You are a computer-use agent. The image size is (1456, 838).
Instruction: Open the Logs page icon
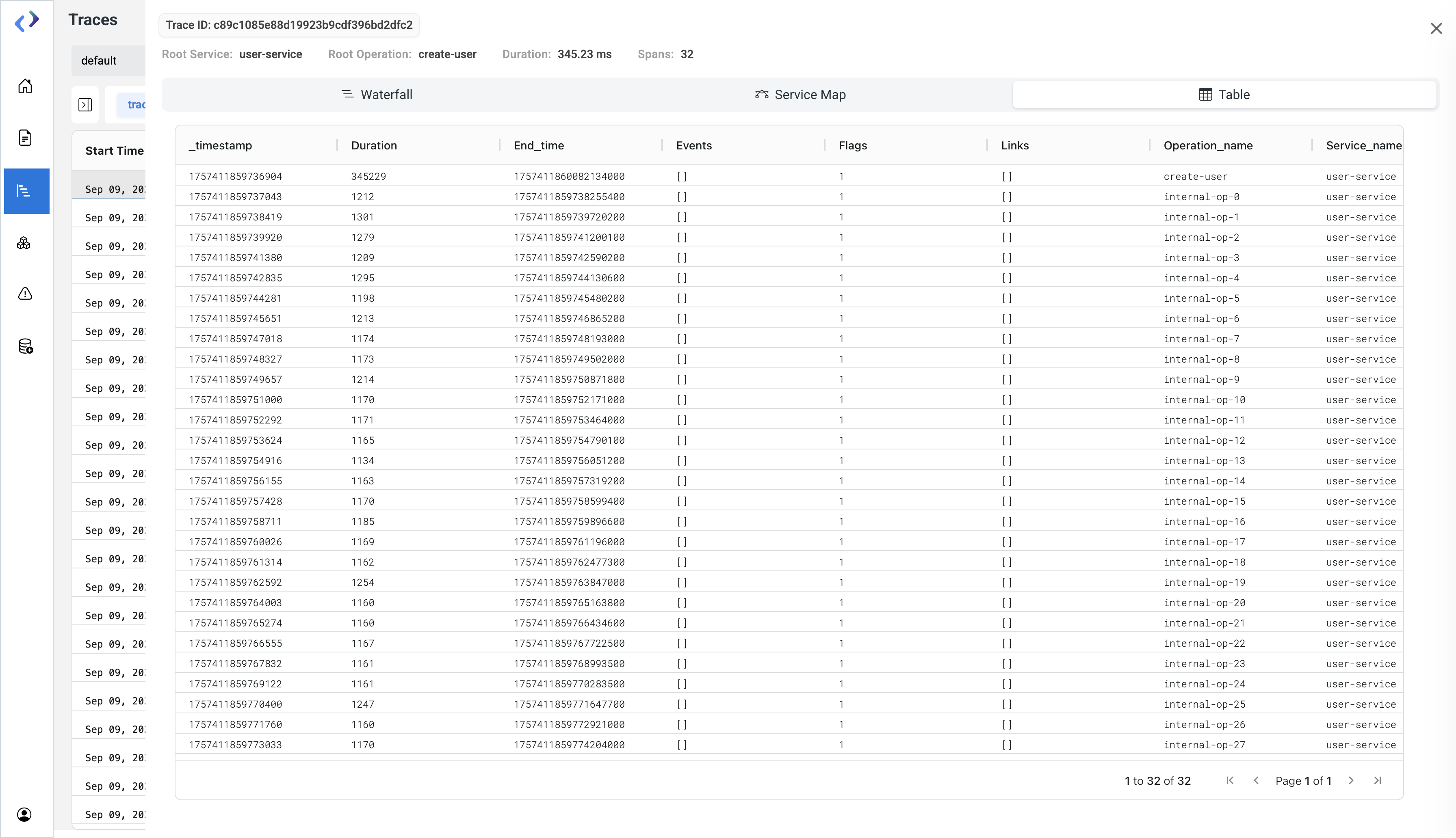point(25,138)
